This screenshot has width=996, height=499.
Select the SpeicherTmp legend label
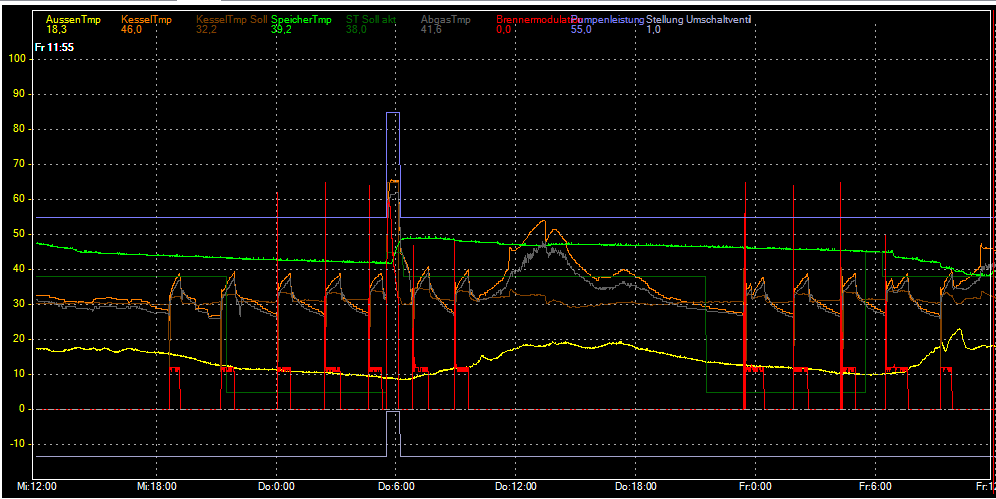pos(303,20)
